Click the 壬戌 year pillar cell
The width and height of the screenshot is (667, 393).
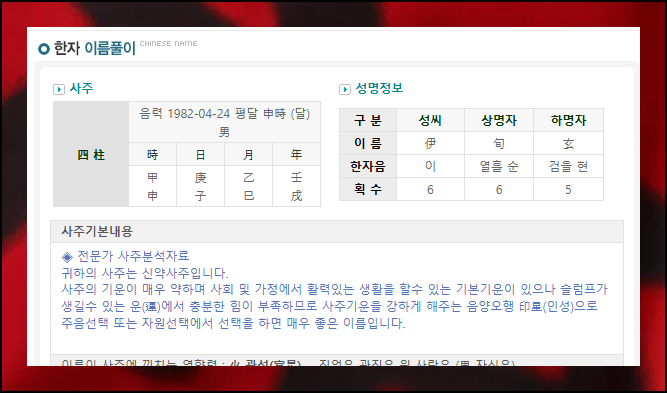pos(296,186)
